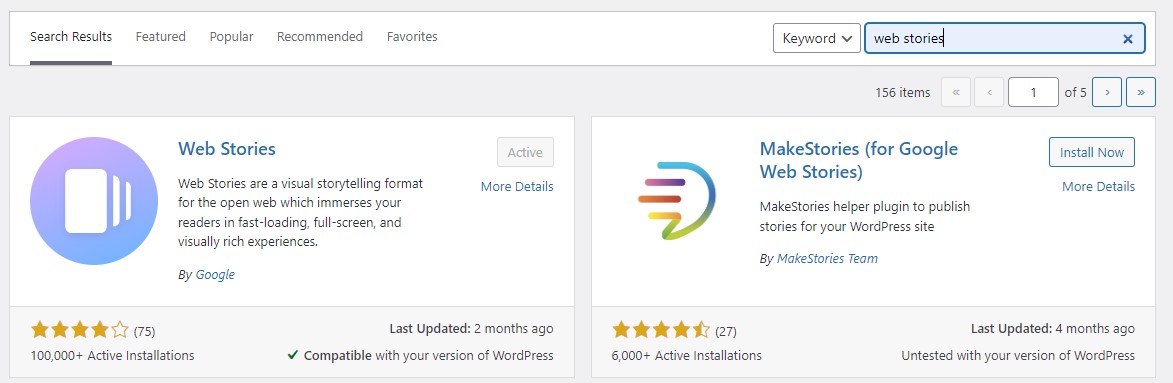Open the MakeStories Team author link
The width and height of the screenshot is (1173, 383).
point(827,258)
